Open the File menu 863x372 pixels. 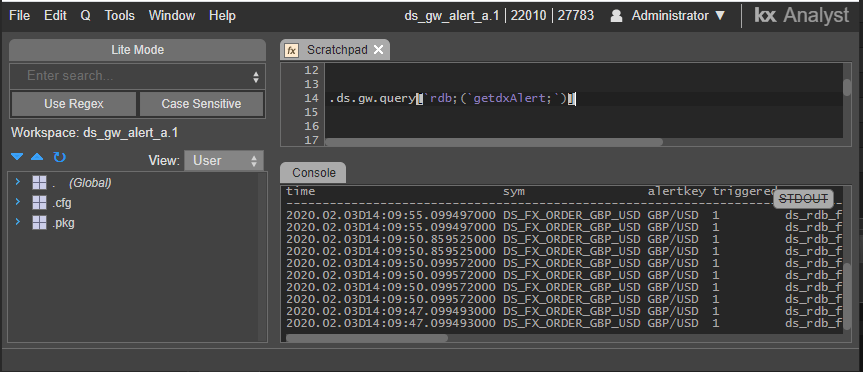click(20, 16)
